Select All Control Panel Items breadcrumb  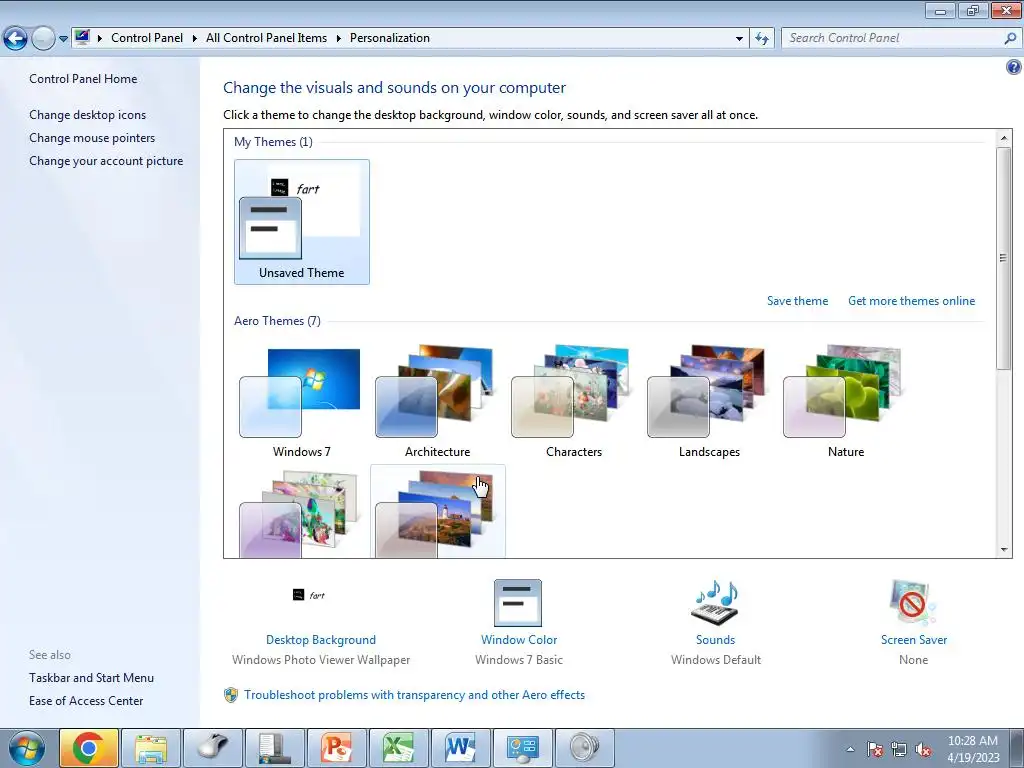(266, 38)
